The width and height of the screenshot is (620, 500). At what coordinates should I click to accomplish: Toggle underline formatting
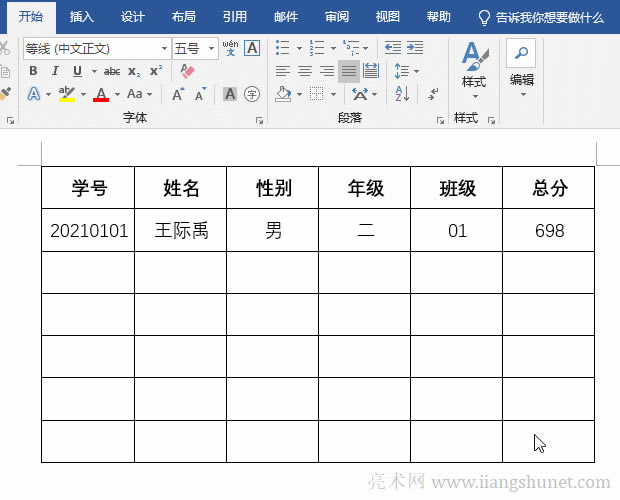78,71
